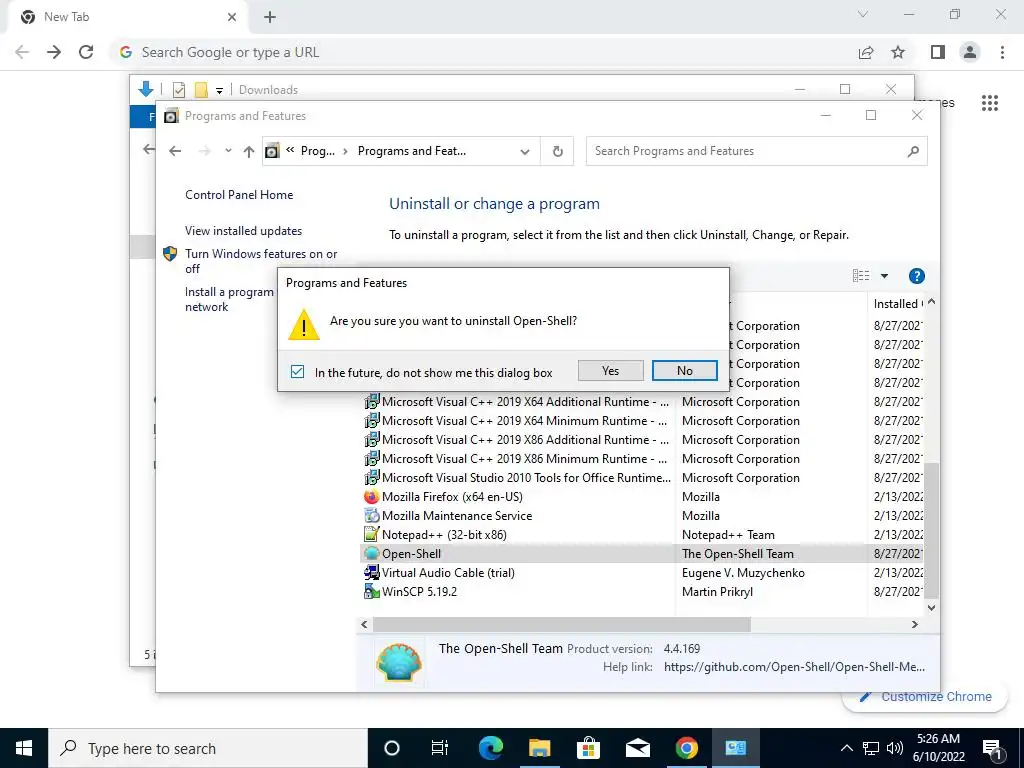Viewport: 1024px width, 768px height.
Task: Select the Virtual Audio Cable icon
Action: [x=372, y=573]
